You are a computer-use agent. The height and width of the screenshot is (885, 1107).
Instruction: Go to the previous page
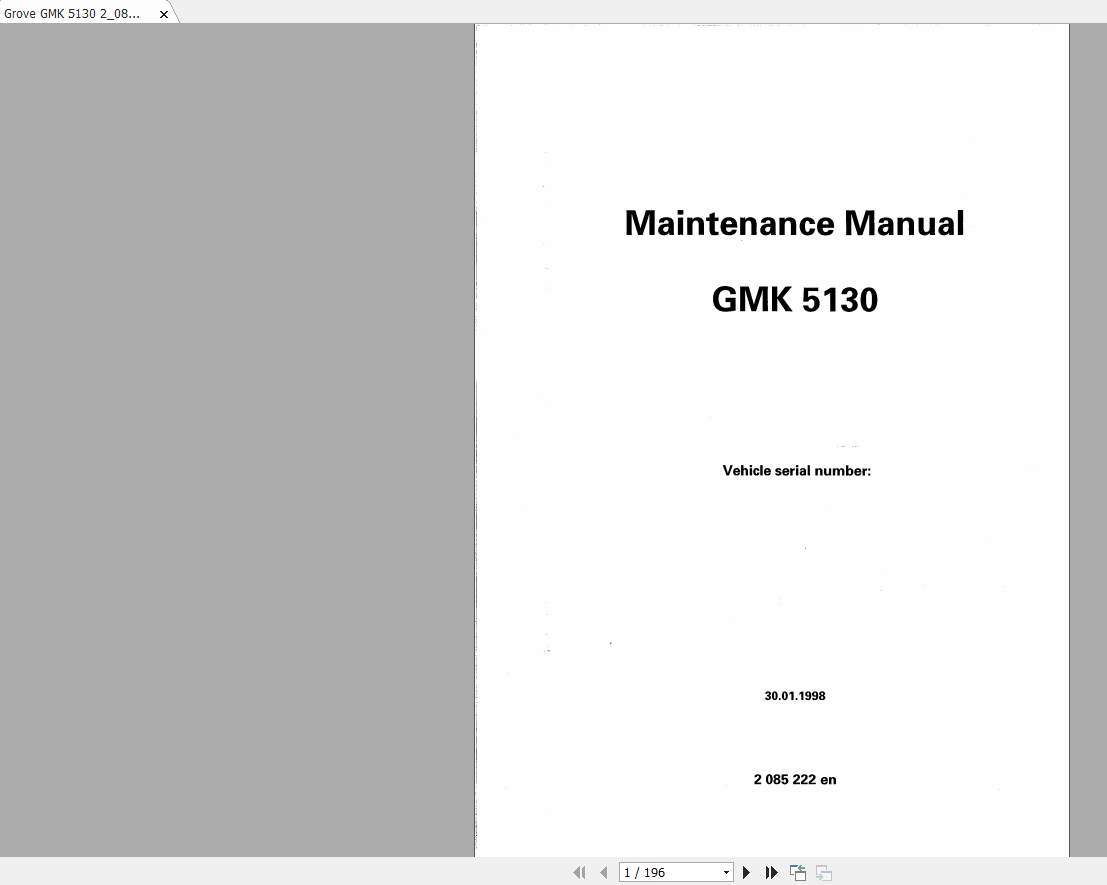[604, 872]
